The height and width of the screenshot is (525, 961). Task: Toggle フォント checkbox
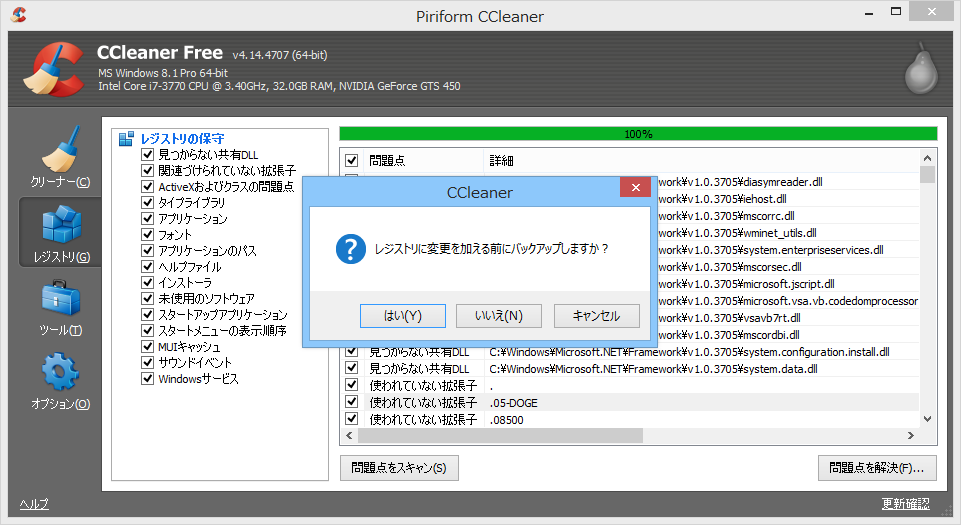(147, 234)
